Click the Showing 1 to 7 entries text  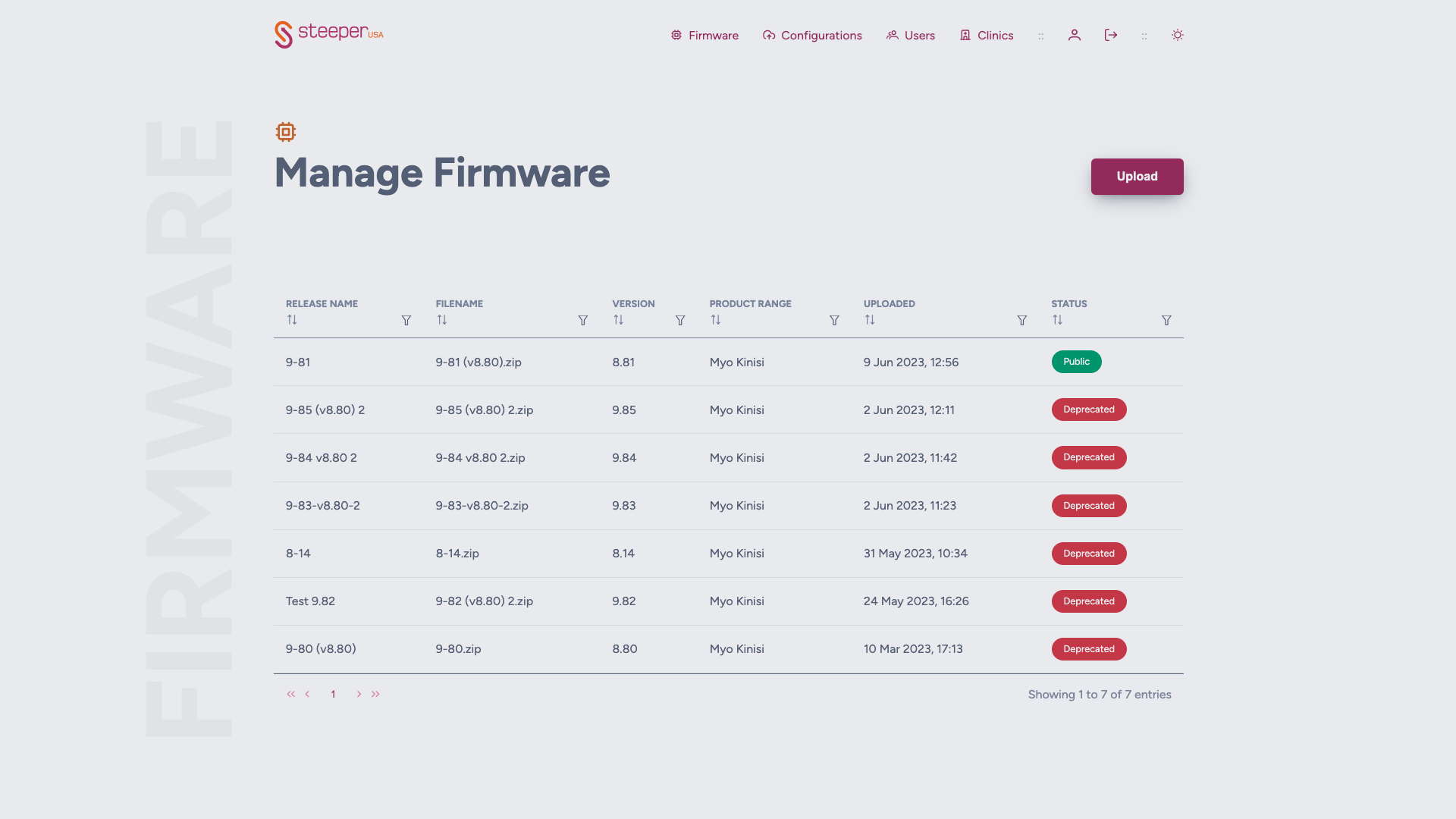(x=1100, y=695)
